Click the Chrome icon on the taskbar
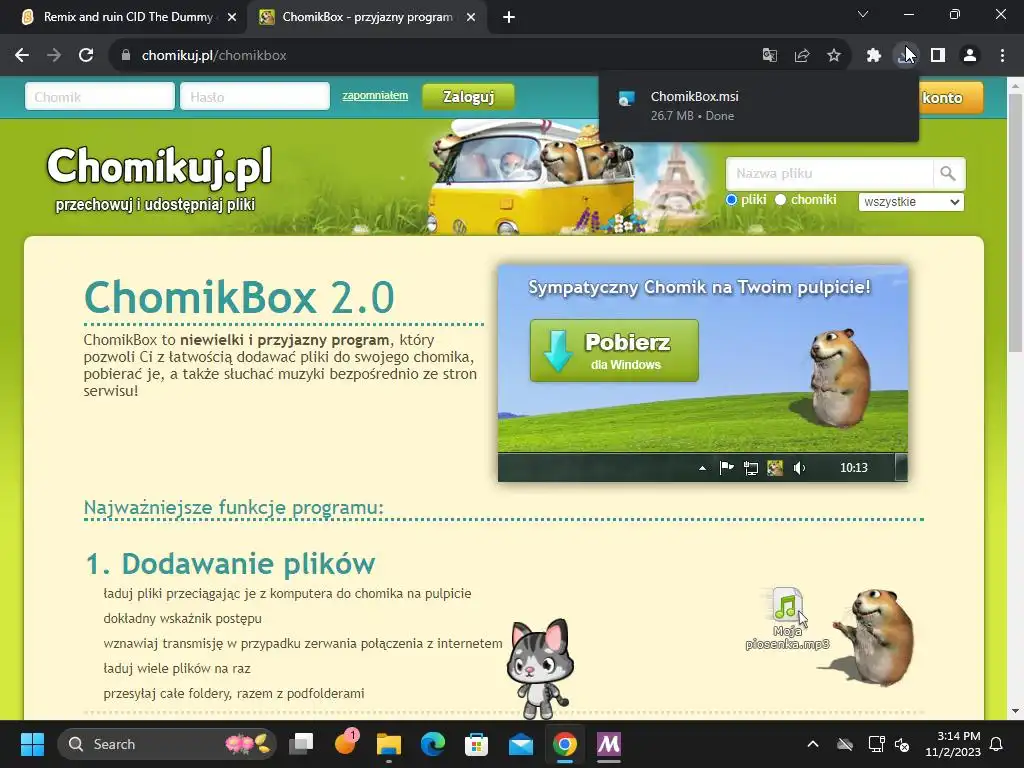The image size is (1024, 768). [564, 744]
